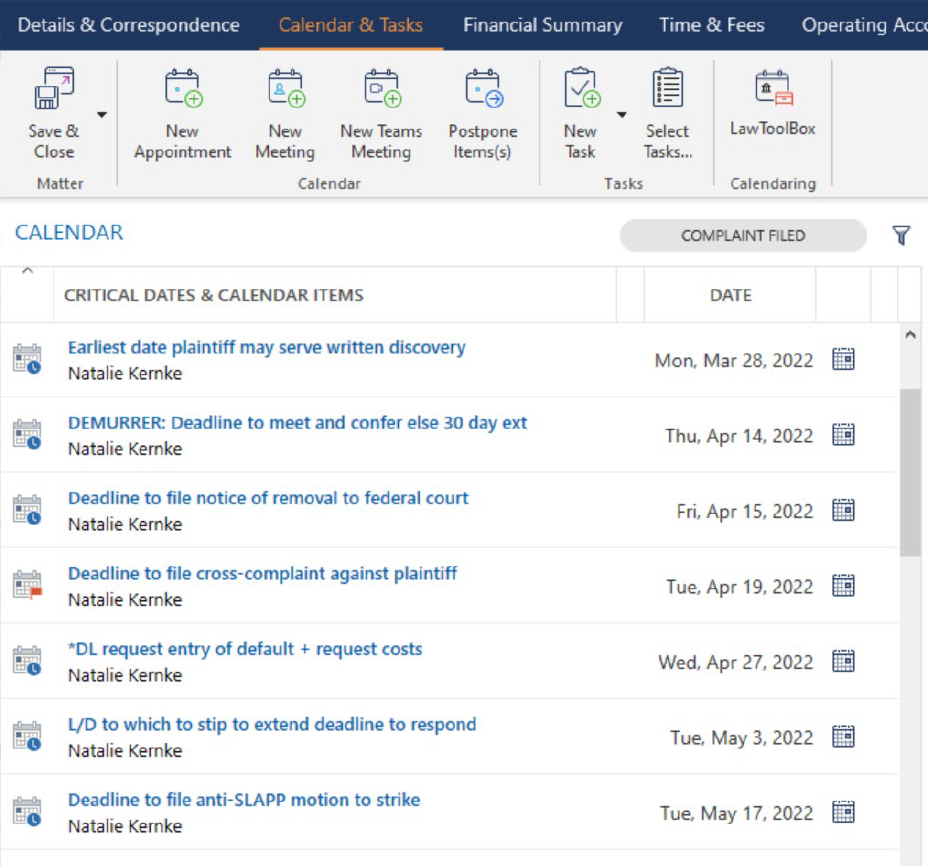
Task: Open Select Tasks tool
Action: point(667,90)
